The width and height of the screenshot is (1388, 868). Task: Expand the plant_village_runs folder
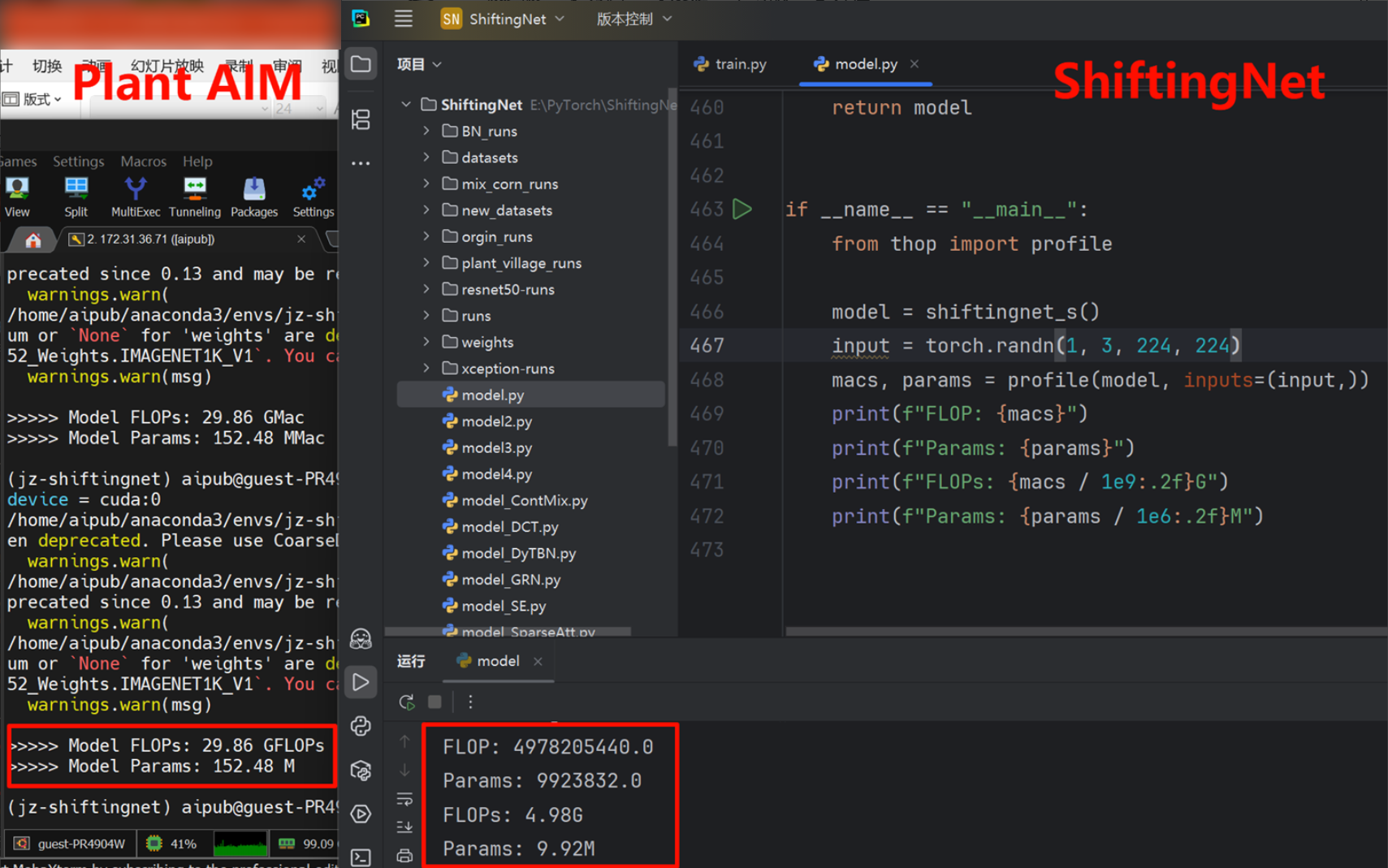pyautogui.click(x=426, y=263)
